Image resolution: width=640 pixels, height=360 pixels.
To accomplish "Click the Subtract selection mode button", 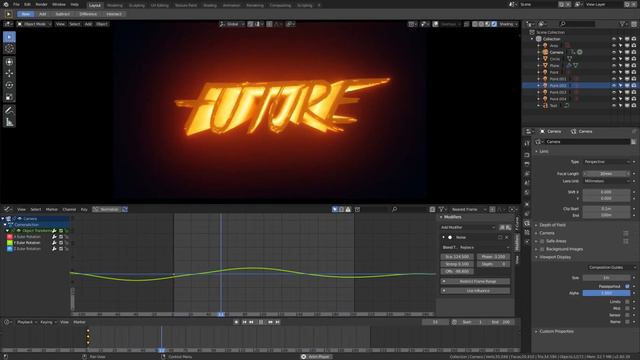I will click(62, 14).
